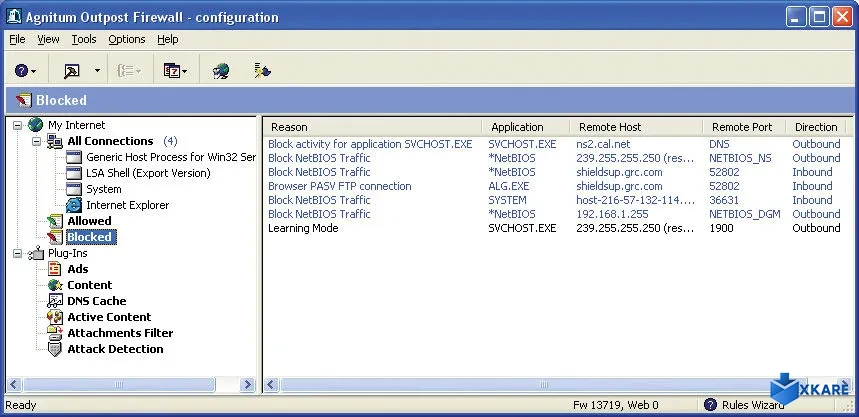Open the help icon dropdown arrow
859x417 pixels.
click(34, 71)
